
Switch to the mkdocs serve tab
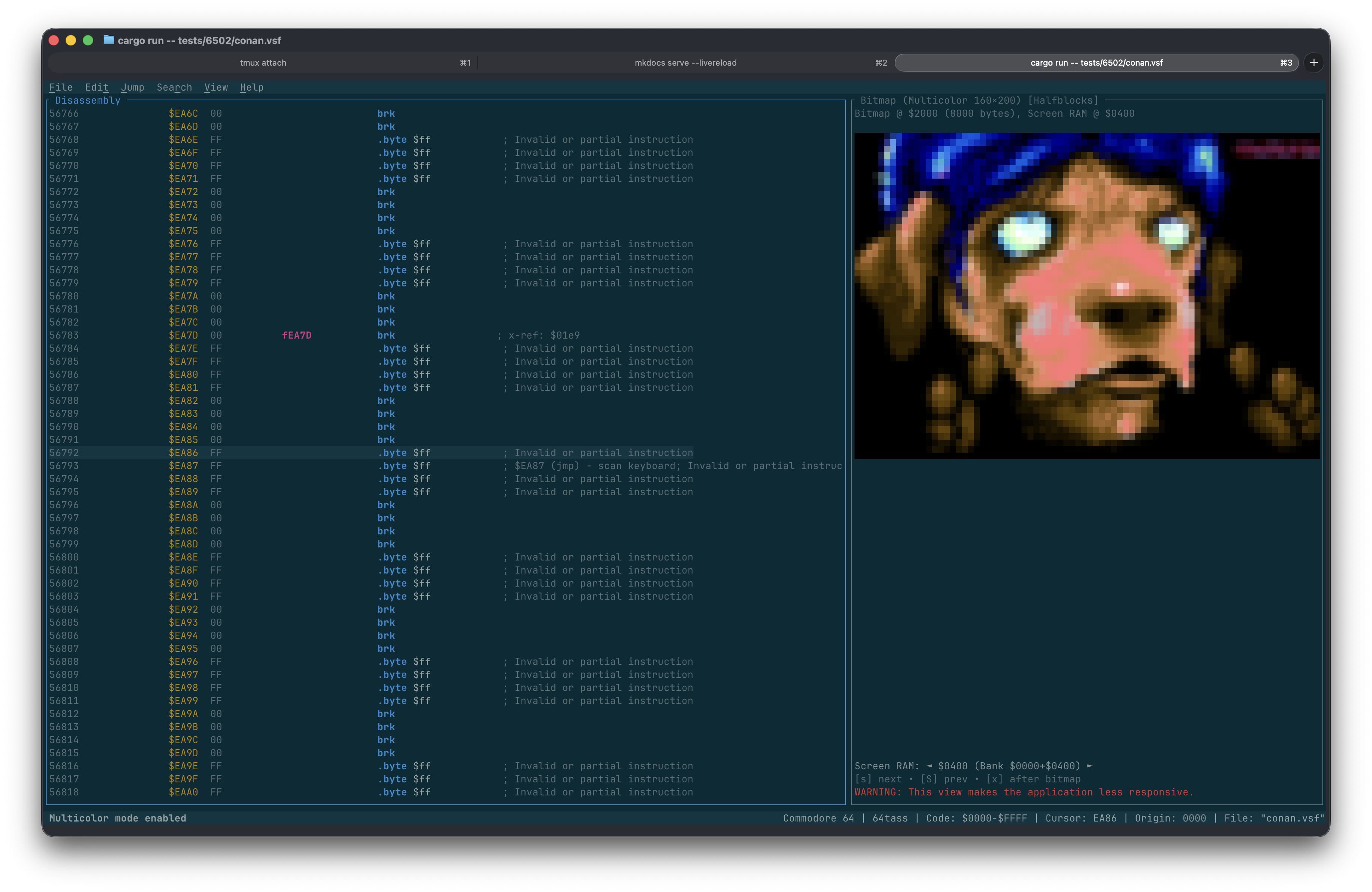685,62
